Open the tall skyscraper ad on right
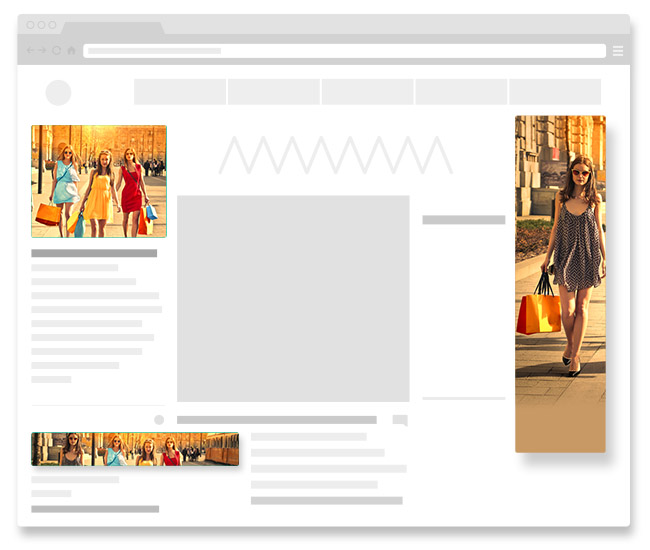 click(560, 283)
